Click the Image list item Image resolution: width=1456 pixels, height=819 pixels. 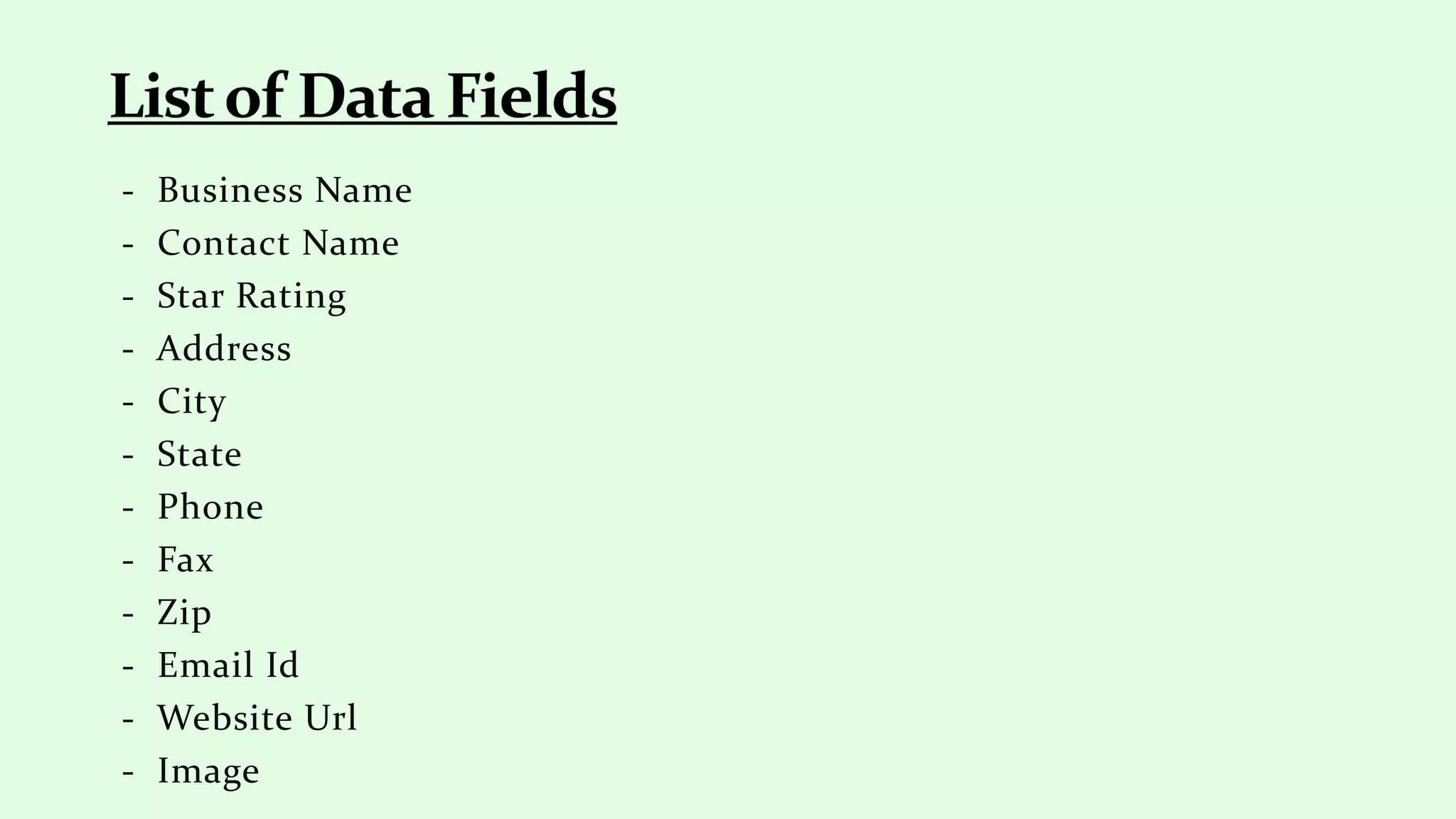click(x=208, y=771)
